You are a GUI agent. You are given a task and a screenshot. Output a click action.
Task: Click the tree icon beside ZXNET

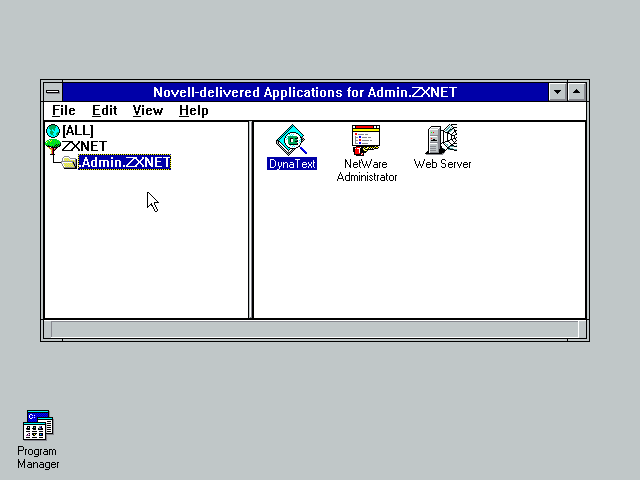point(53,146)
